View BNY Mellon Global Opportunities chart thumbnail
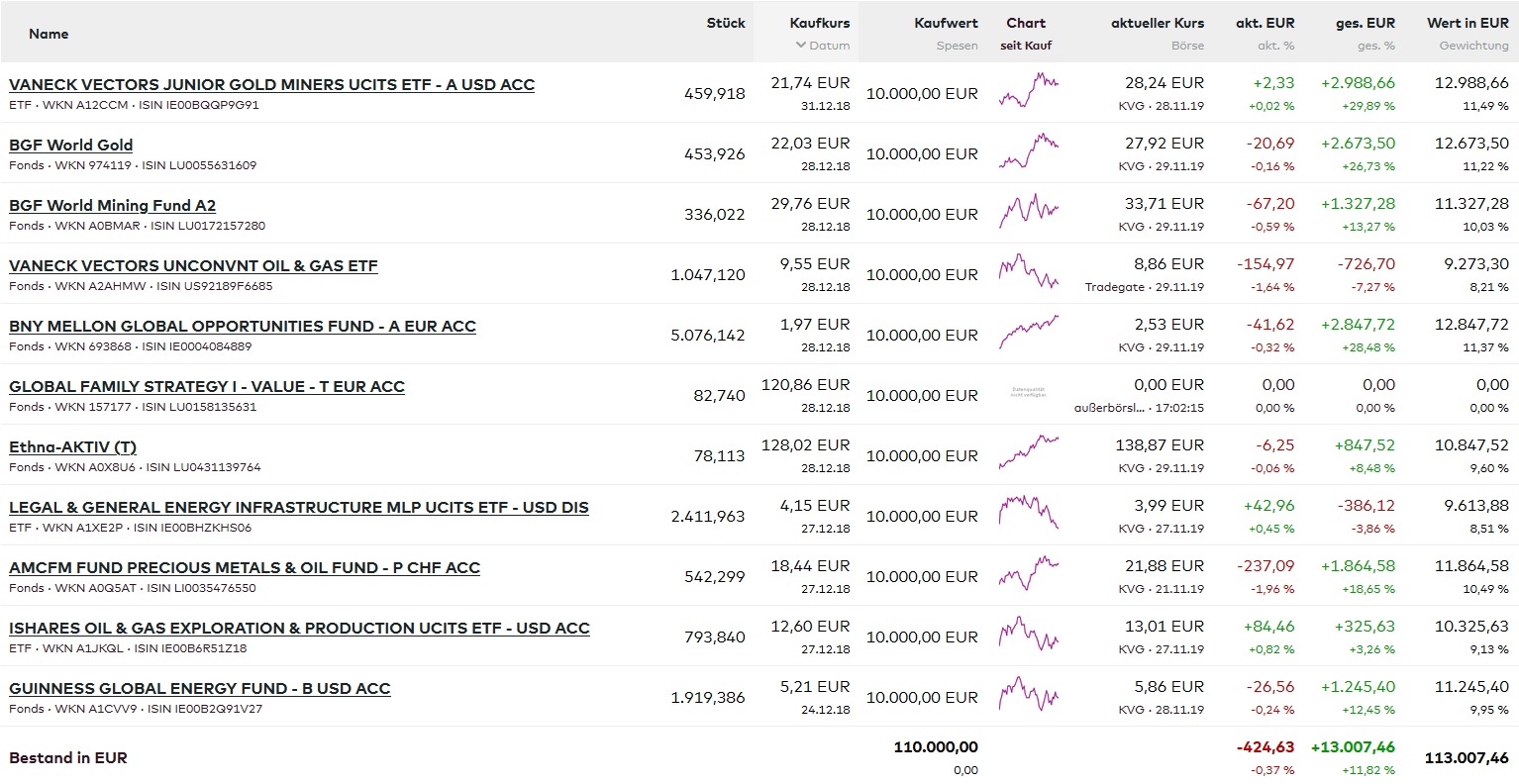 pyautogui.click(x=1029, y=333)
